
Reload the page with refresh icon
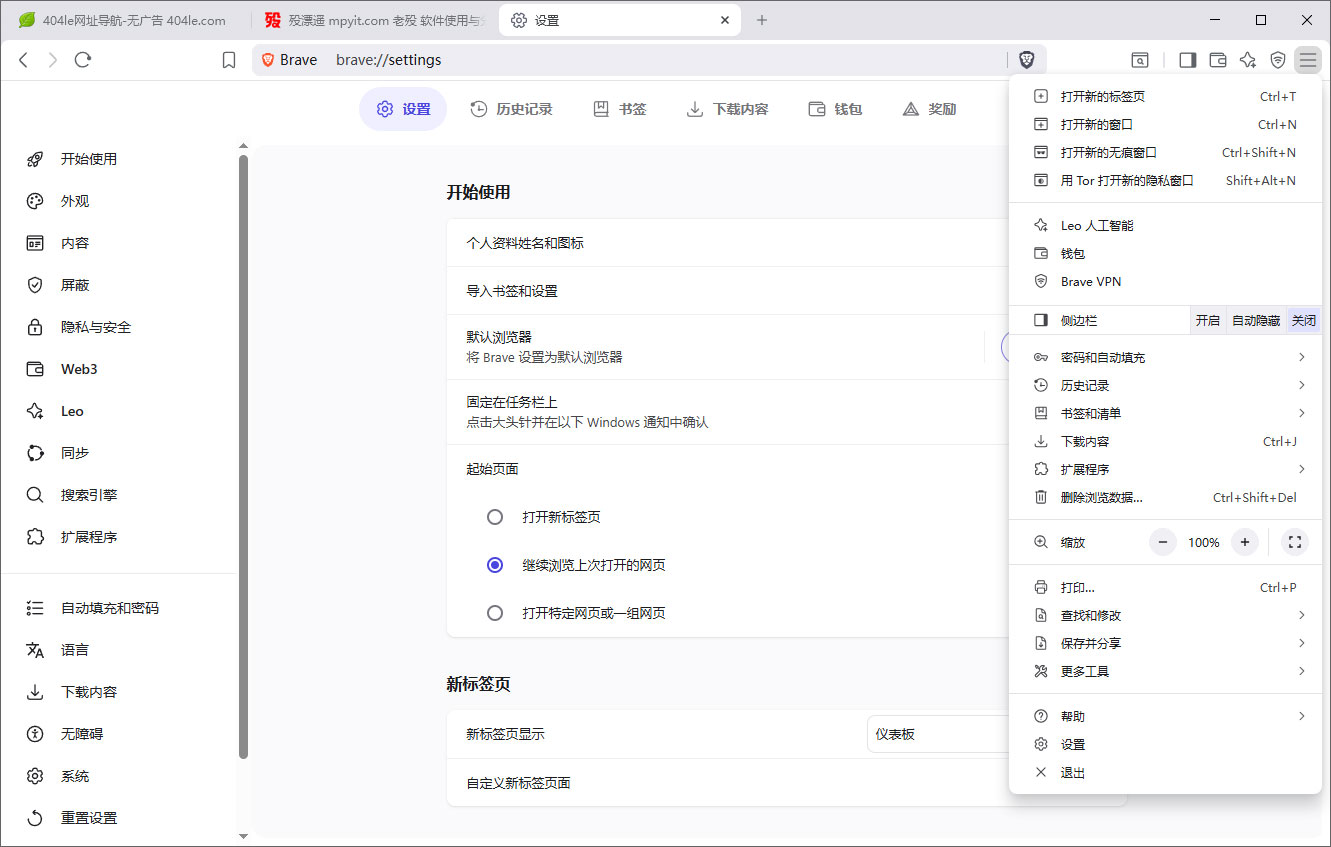pyautogui.click(x=83, y=60)
